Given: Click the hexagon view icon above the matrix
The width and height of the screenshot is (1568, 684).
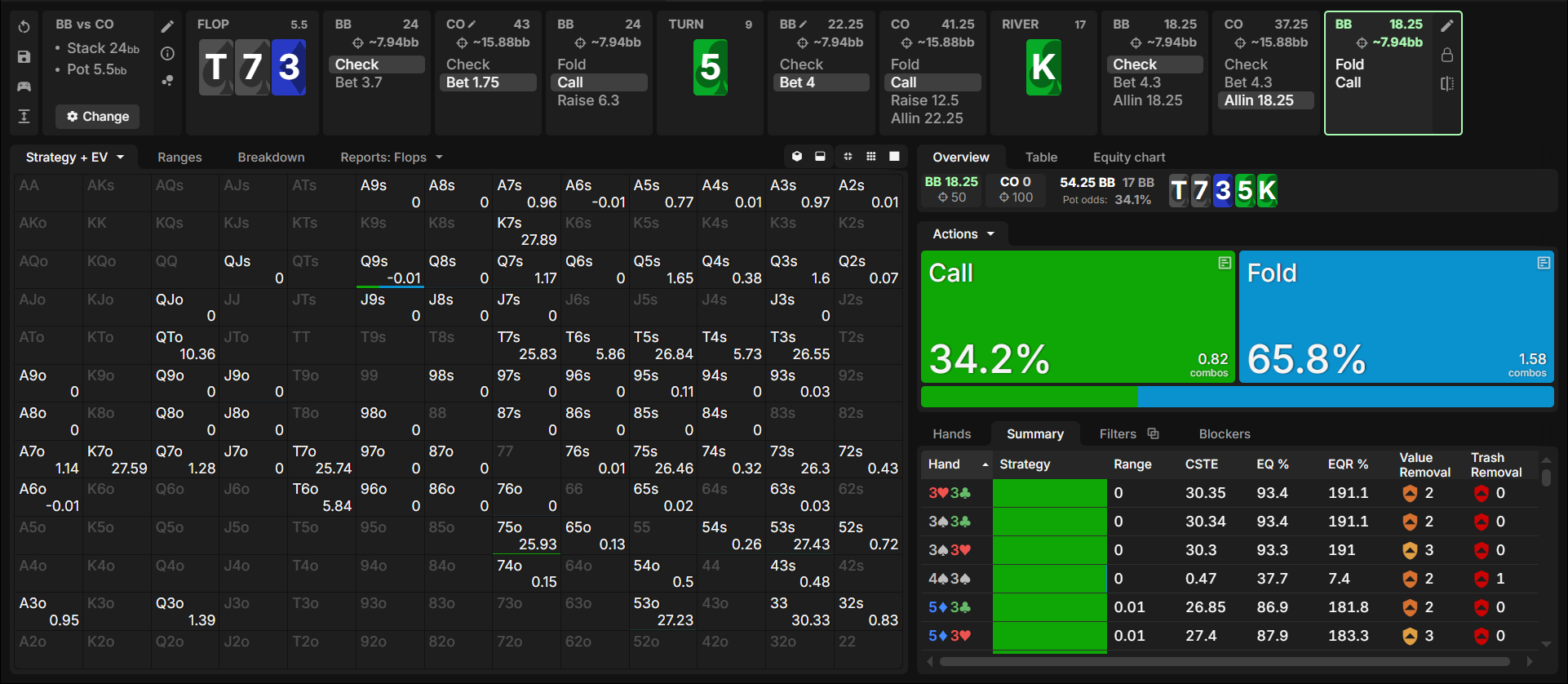Looking at the screenshot, I should click(x=797, y=157).
